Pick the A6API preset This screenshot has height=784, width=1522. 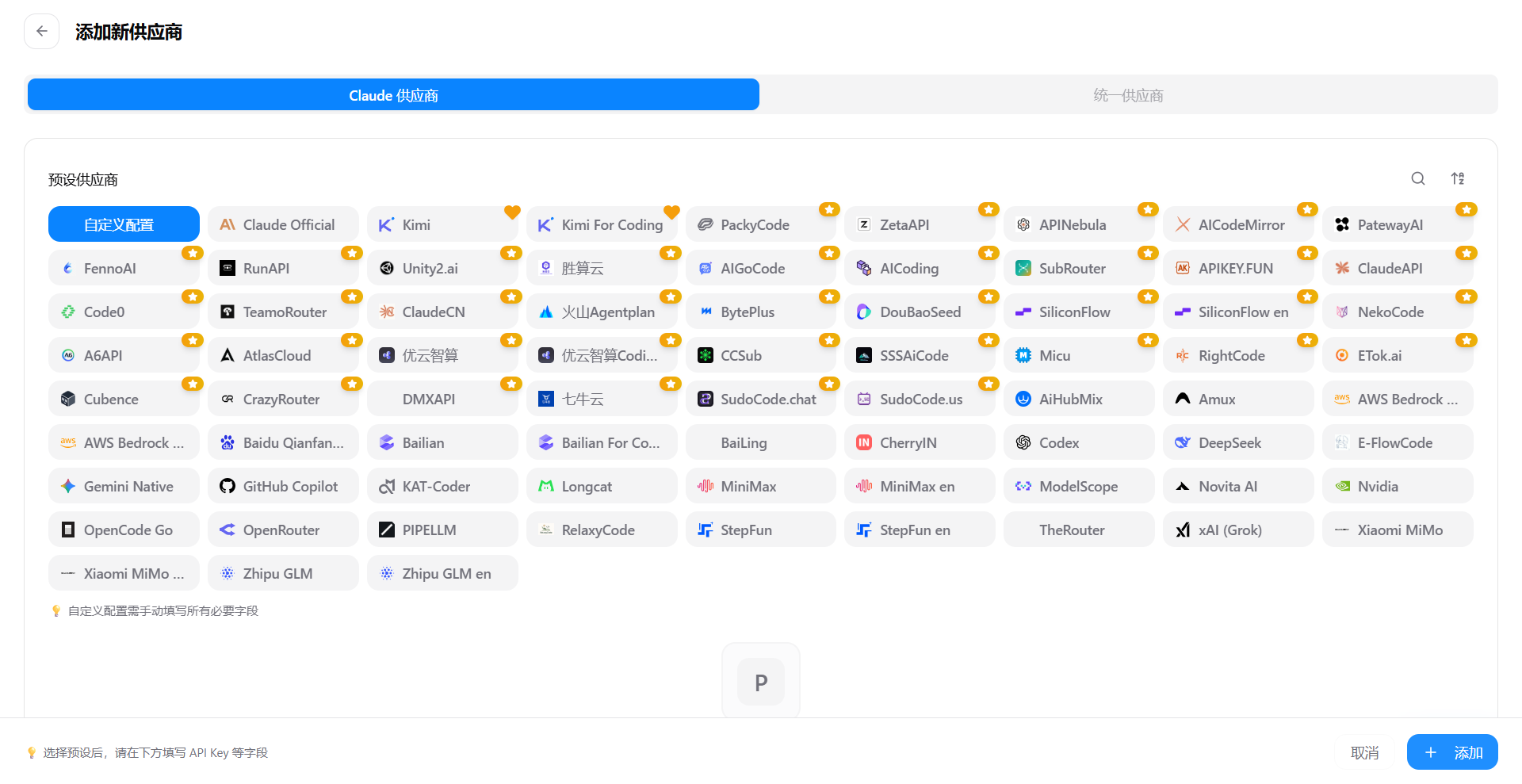point(124,355)
